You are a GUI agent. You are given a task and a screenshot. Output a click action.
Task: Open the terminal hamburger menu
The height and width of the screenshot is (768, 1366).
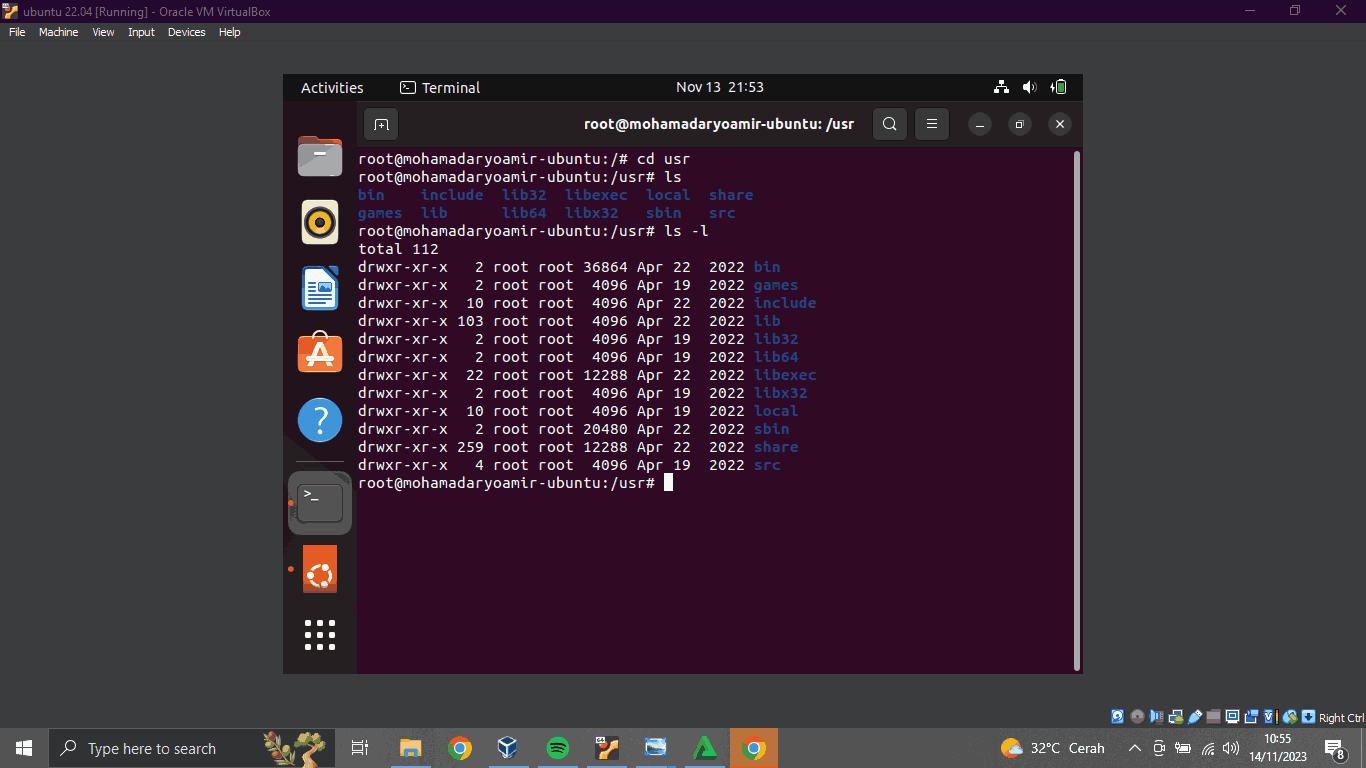[931, 124]
